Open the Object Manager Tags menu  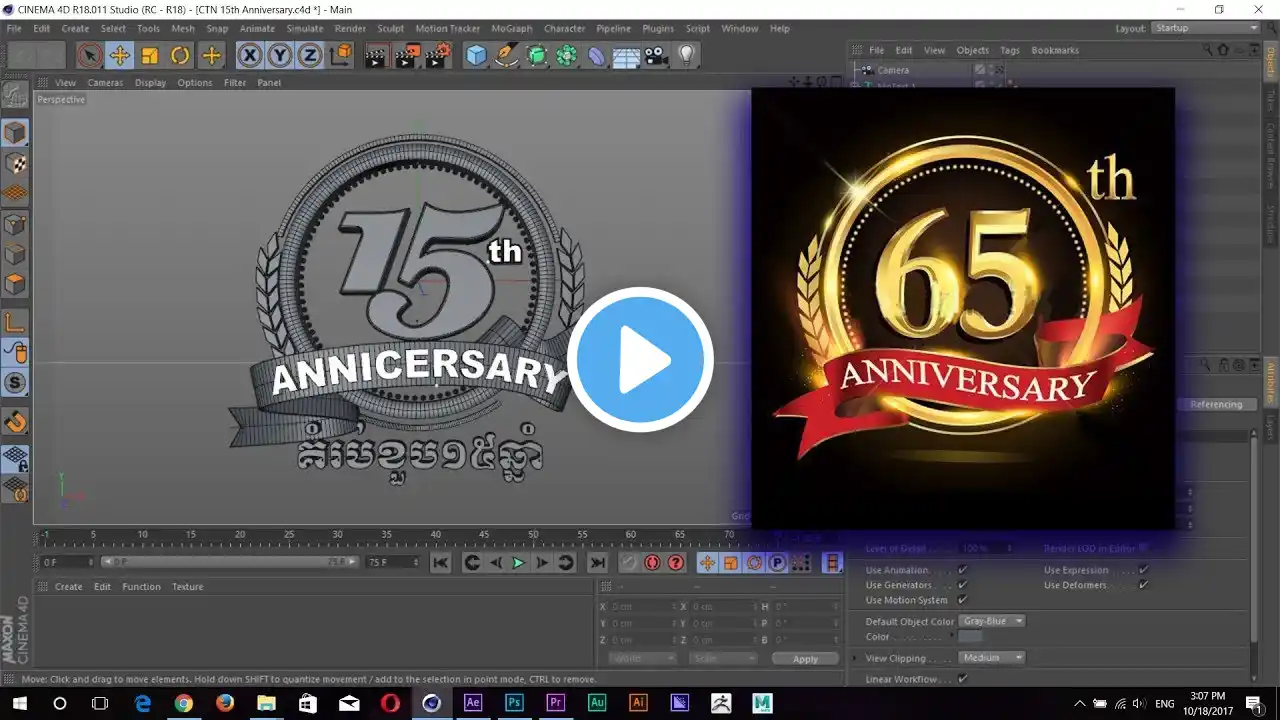[1010, 50]
